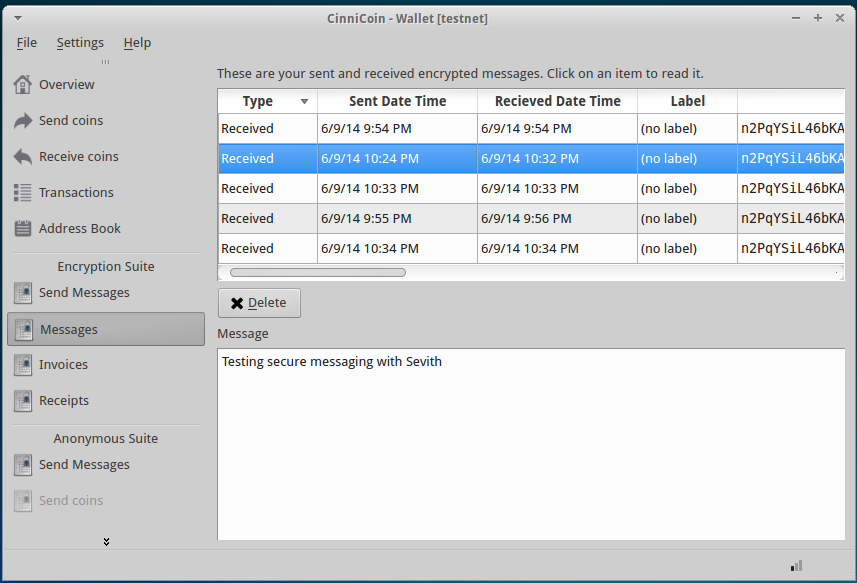Sort by Label column header
The width and height of the screenshot is (857, 583).
pos(688,101)
